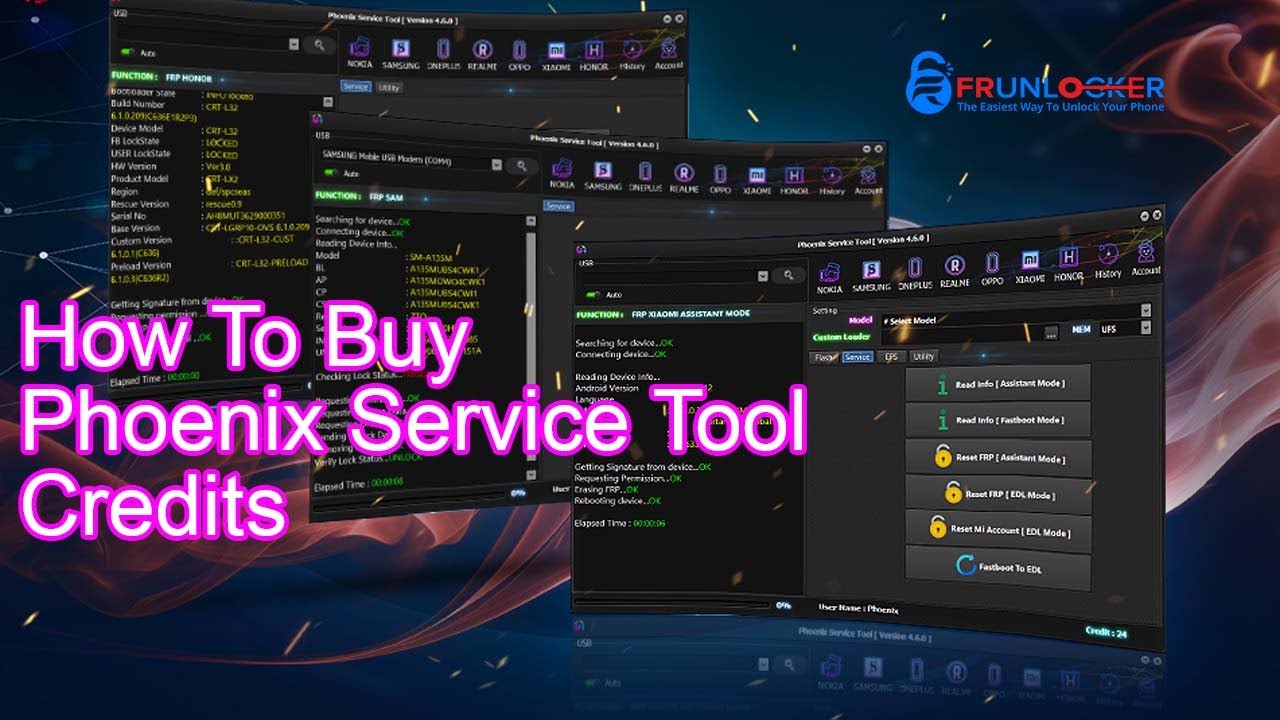Click the FRUNLOCKER logo
The height and width of the screenshot is (720, 1280).
(1035, 82)
